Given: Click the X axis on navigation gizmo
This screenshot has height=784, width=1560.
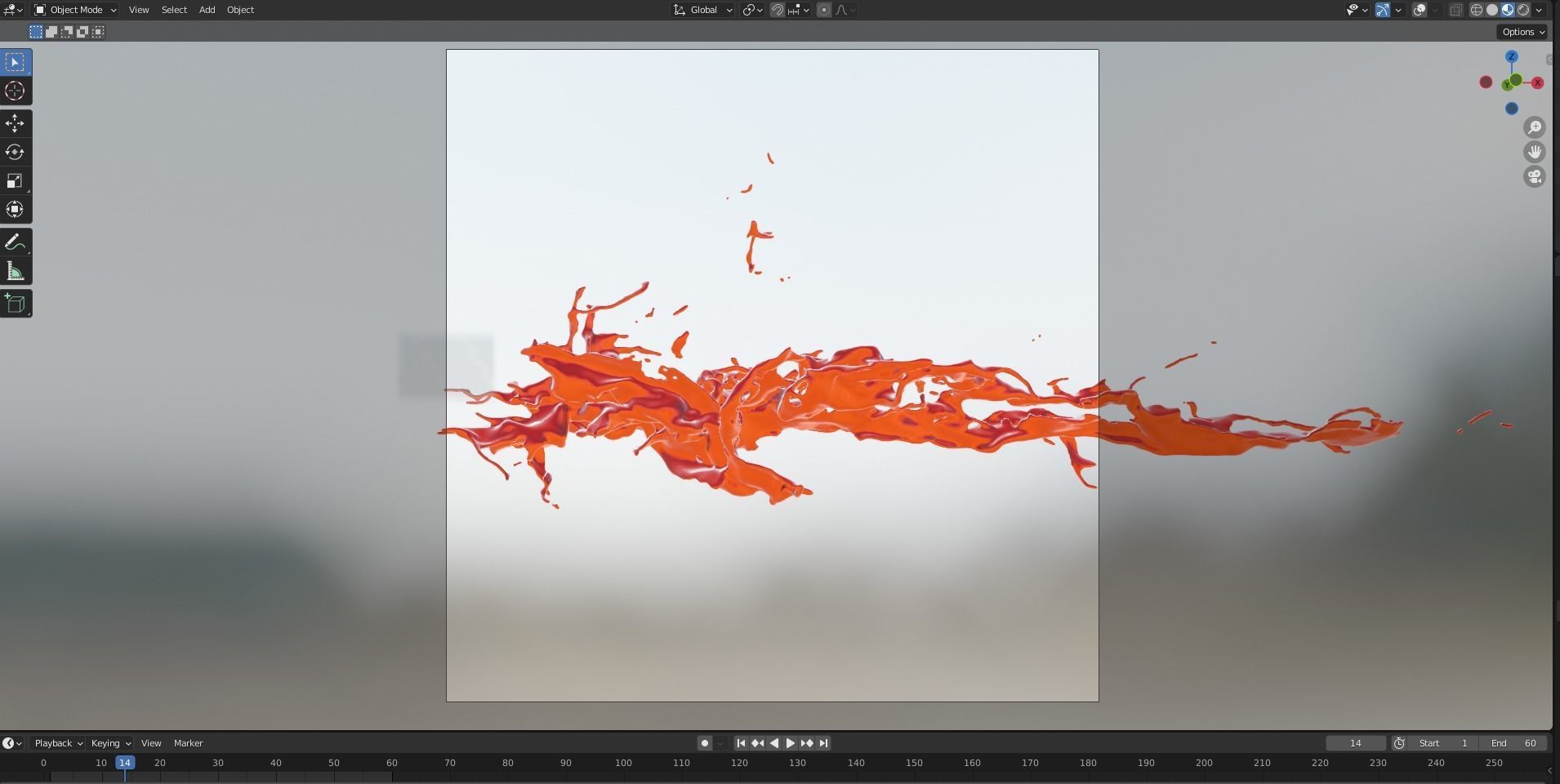Looking at the screenshot, I should click(x=1538, y=82).
